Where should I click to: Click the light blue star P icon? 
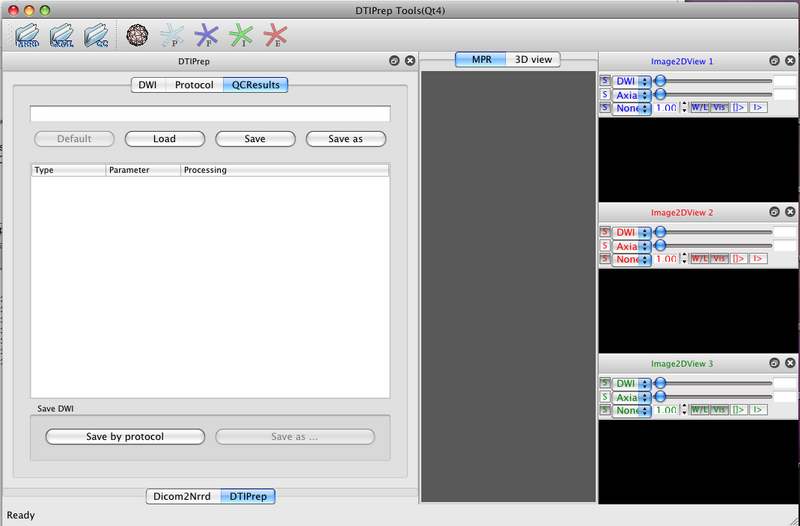point(171,37)
